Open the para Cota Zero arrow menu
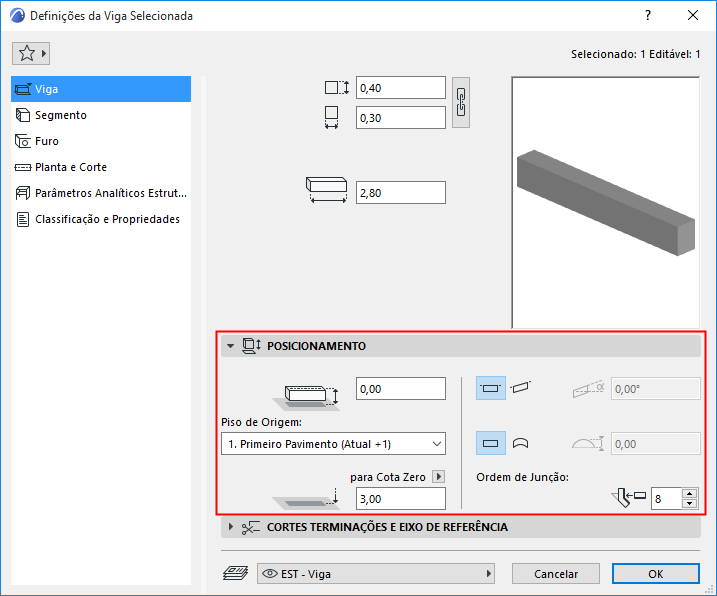 [x=439, y=477]
